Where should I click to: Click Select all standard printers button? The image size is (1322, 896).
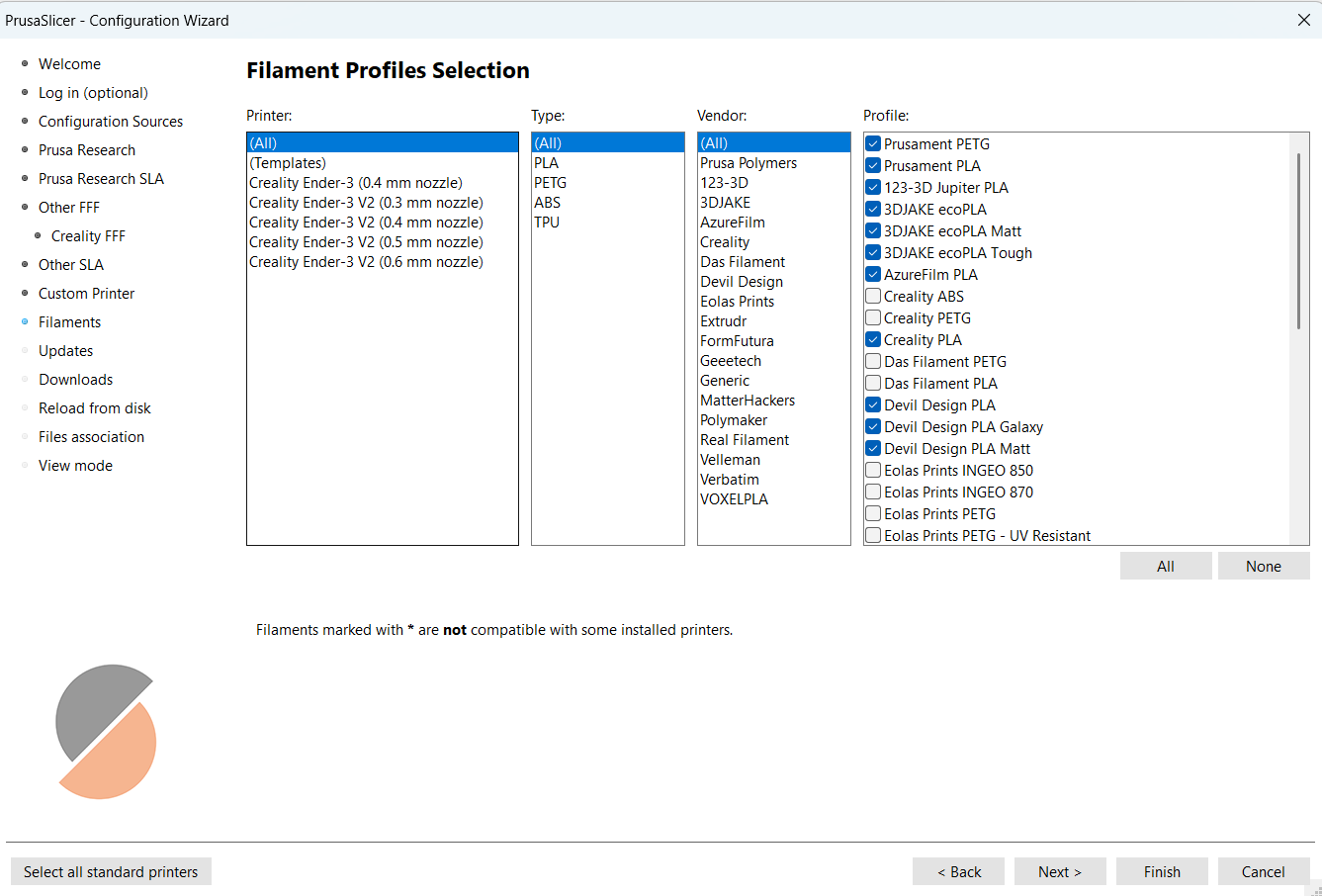point(111,872)
